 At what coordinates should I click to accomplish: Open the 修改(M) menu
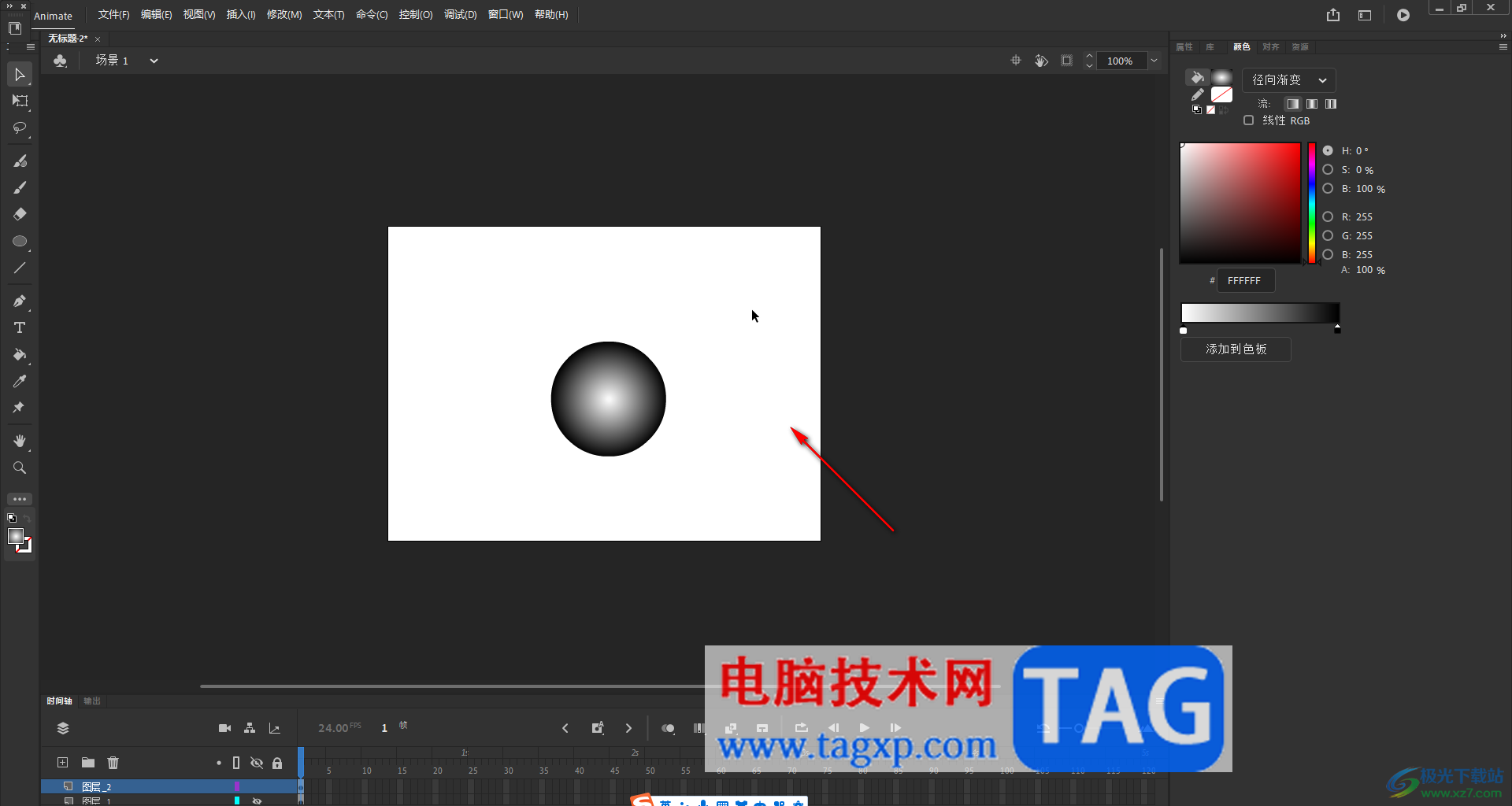click(284, 15)
